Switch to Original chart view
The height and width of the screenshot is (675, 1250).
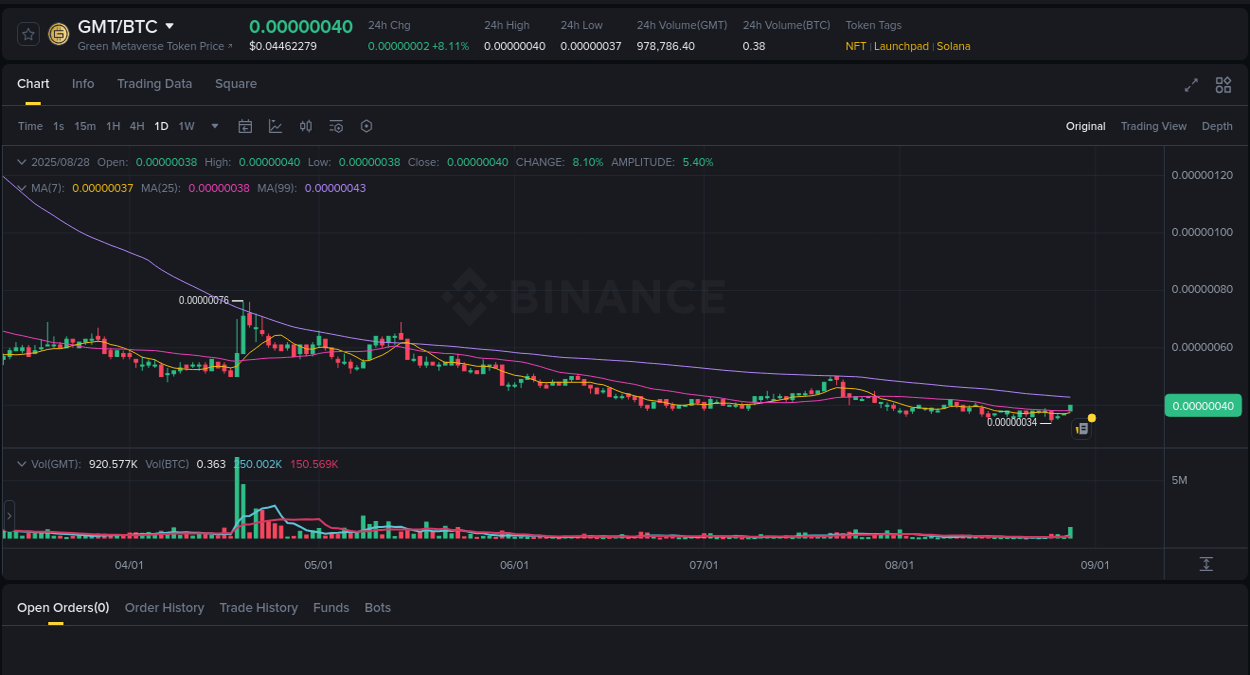tap(1085, 126)
